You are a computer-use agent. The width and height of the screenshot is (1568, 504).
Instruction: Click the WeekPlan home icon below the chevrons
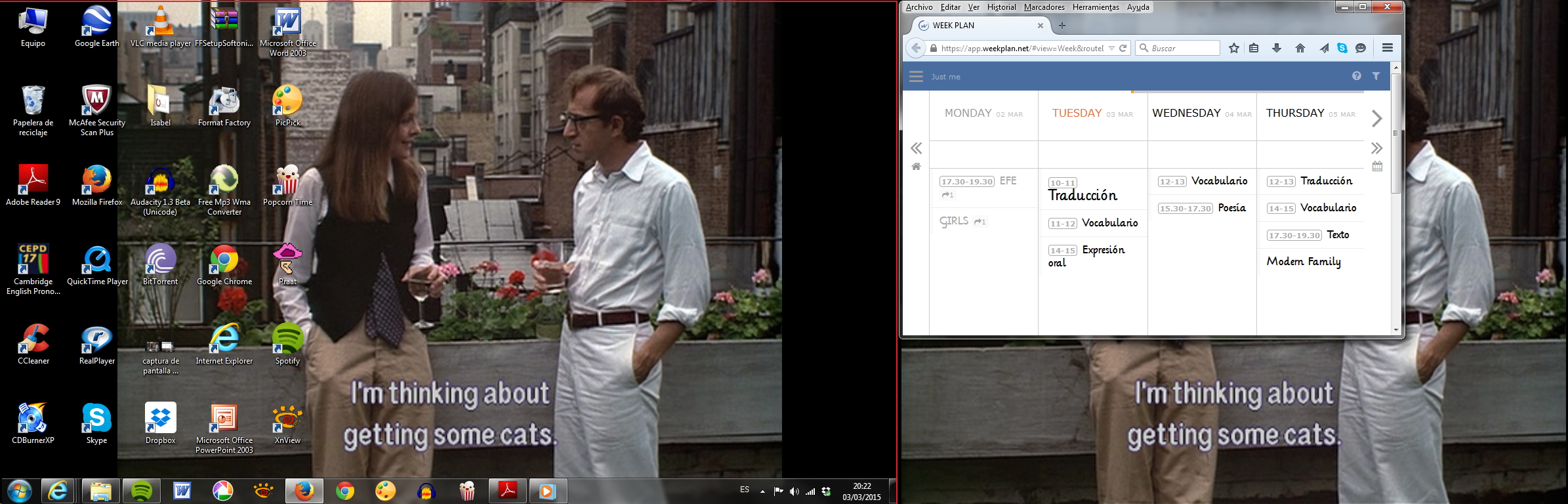click(x=917, y=167)
